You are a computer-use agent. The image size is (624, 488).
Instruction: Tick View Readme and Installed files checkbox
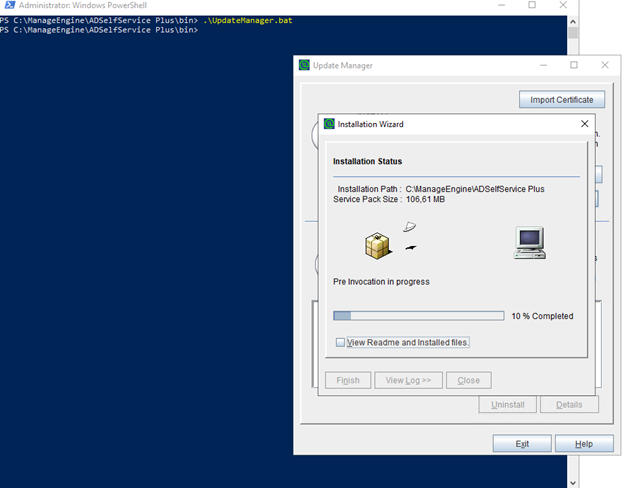[340, 342]
